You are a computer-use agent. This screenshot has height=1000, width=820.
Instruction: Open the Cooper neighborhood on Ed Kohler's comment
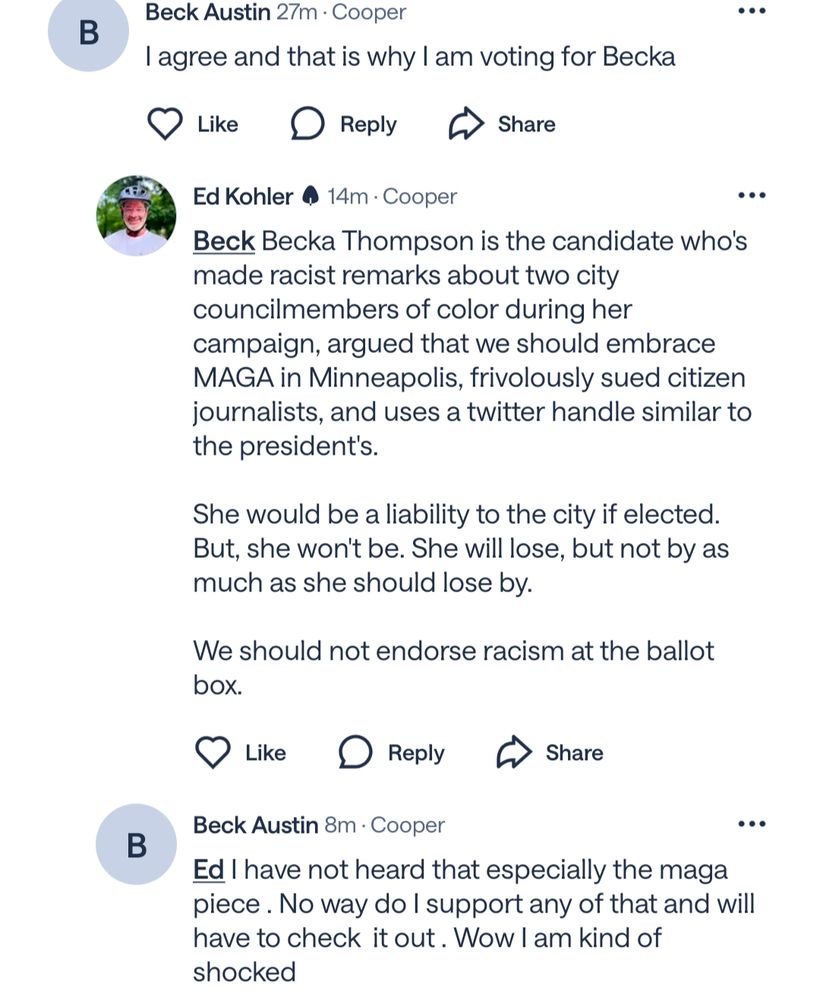[420, 196]
